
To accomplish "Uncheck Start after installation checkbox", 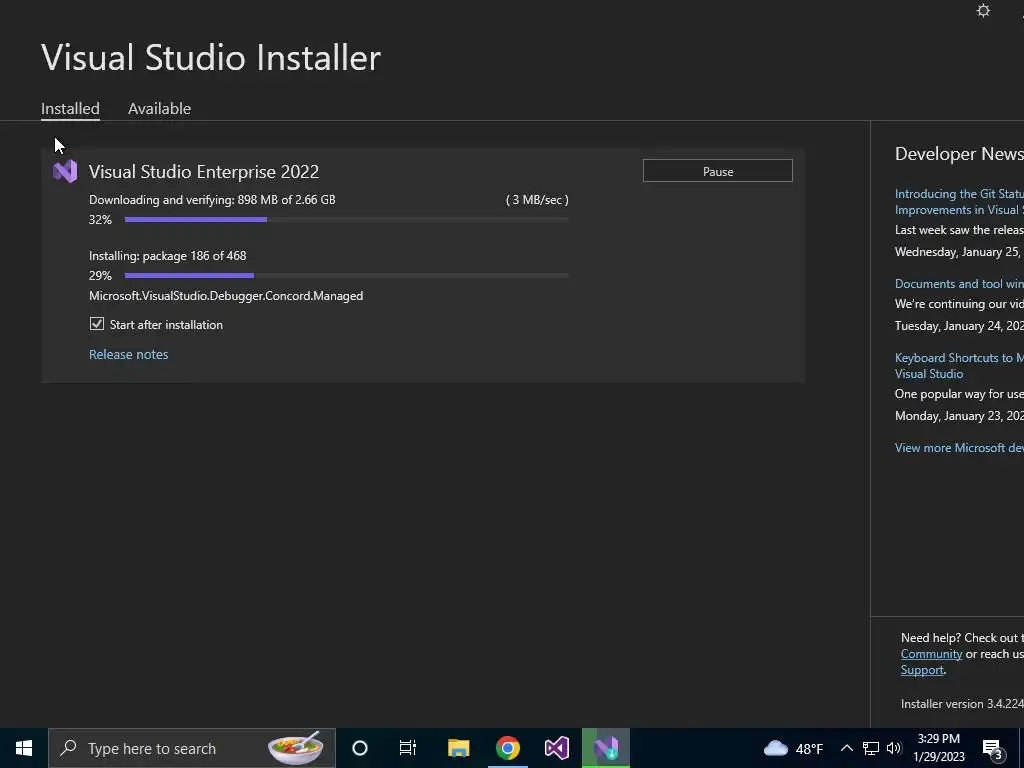I will coord(97,324).
